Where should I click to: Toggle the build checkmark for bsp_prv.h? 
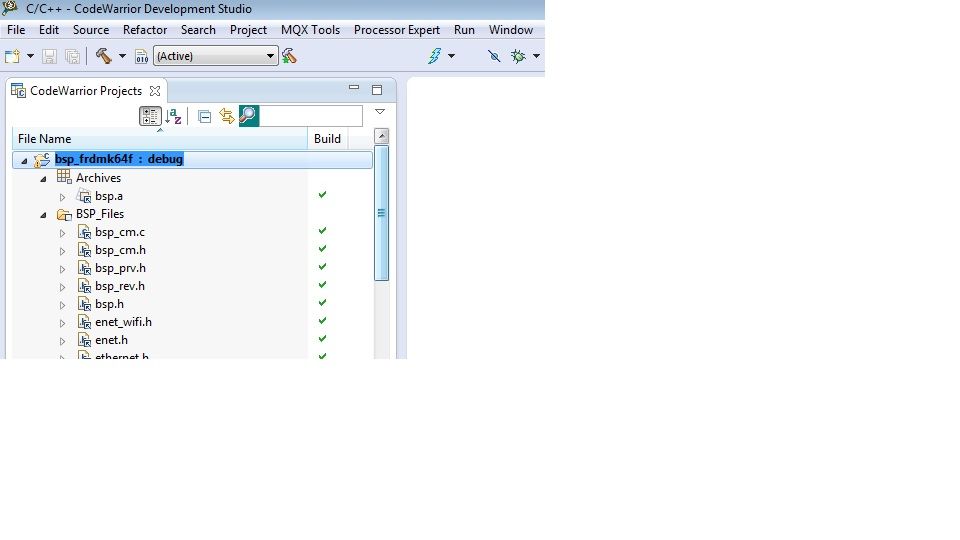[323, 266]
